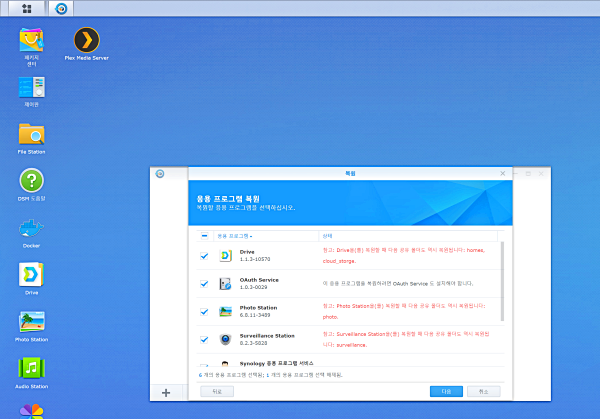Image resolution: width=600 pixels, height=419 pixels.
Task: Toggle the select-all checkbox in list header
Action: click(204, 236)
